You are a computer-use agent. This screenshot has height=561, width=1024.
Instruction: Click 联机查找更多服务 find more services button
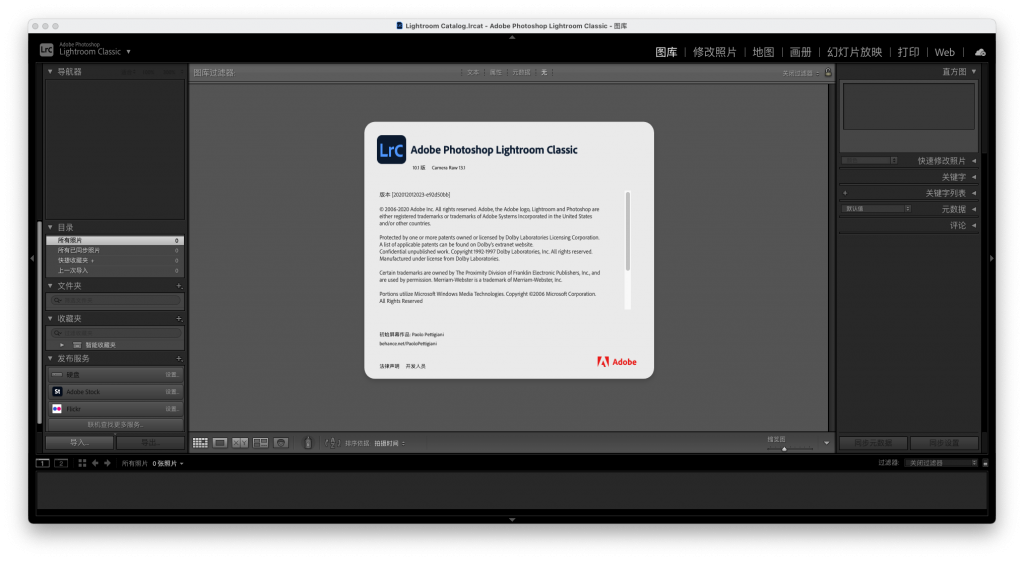click(115, 425)
